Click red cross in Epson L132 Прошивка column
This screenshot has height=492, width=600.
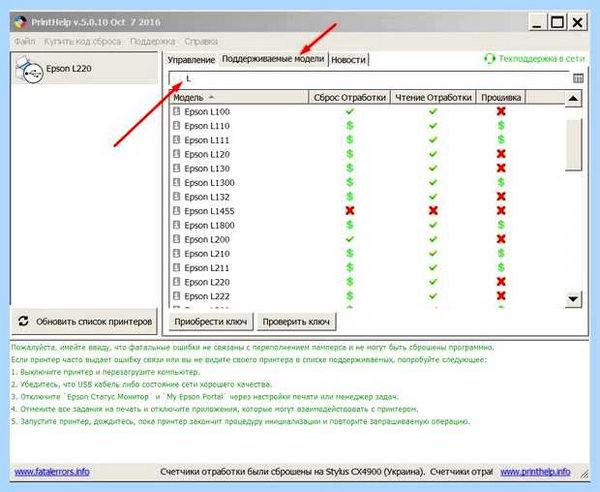[x=501, y=196]
